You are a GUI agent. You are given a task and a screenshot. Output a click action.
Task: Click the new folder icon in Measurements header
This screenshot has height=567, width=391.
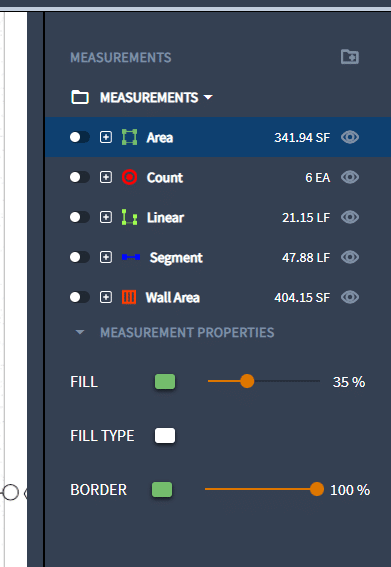[x=350, y=57]
